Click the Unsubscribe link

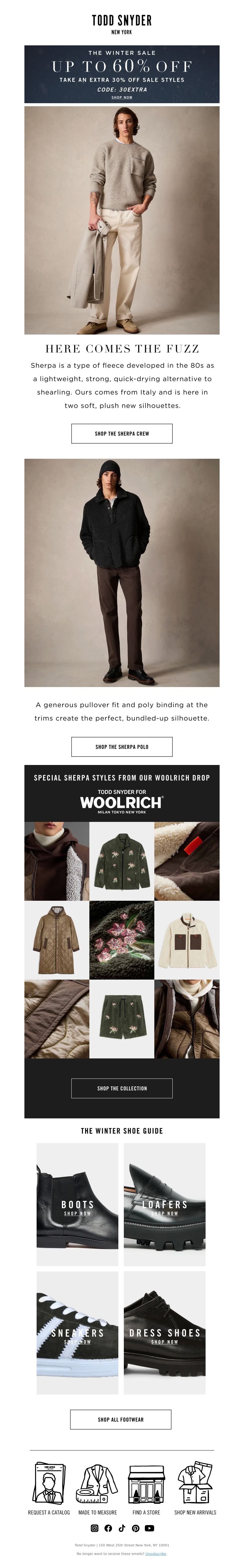pyautogui.click(x=156, y=1553)
